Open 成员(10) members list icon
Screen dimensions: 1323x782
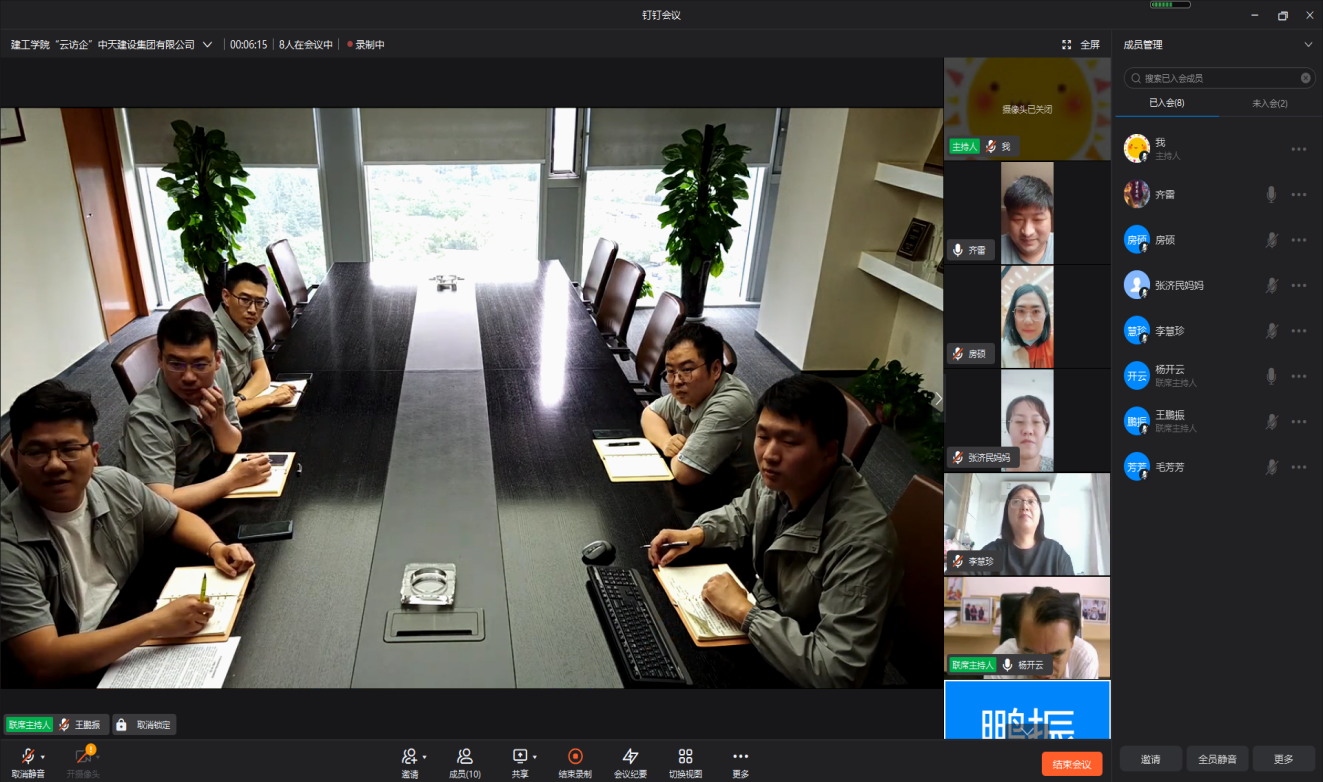click(x=464, y=756)
